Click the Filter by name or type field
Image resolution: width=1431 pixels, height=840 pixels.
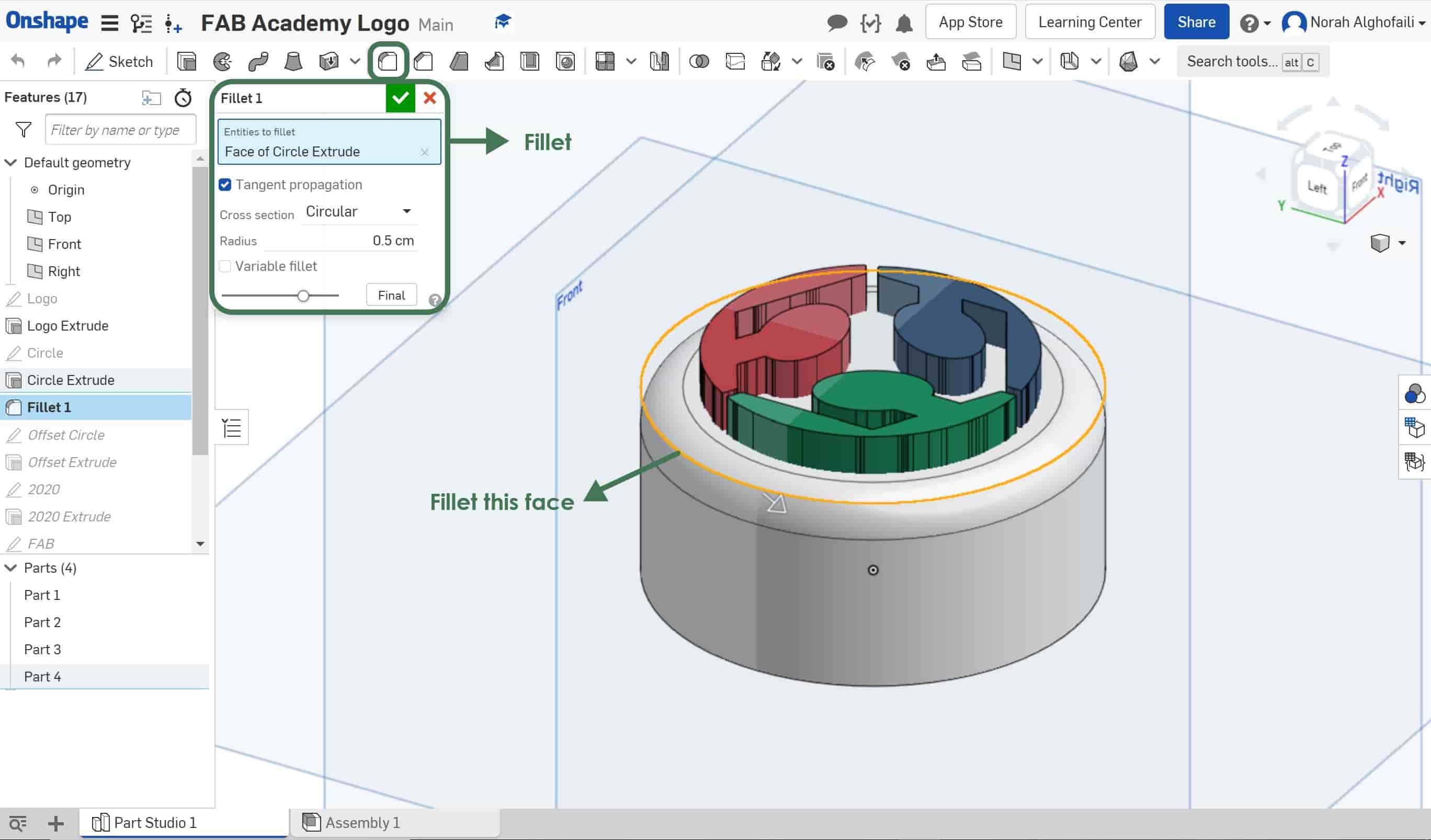click(x=121, y=130)
